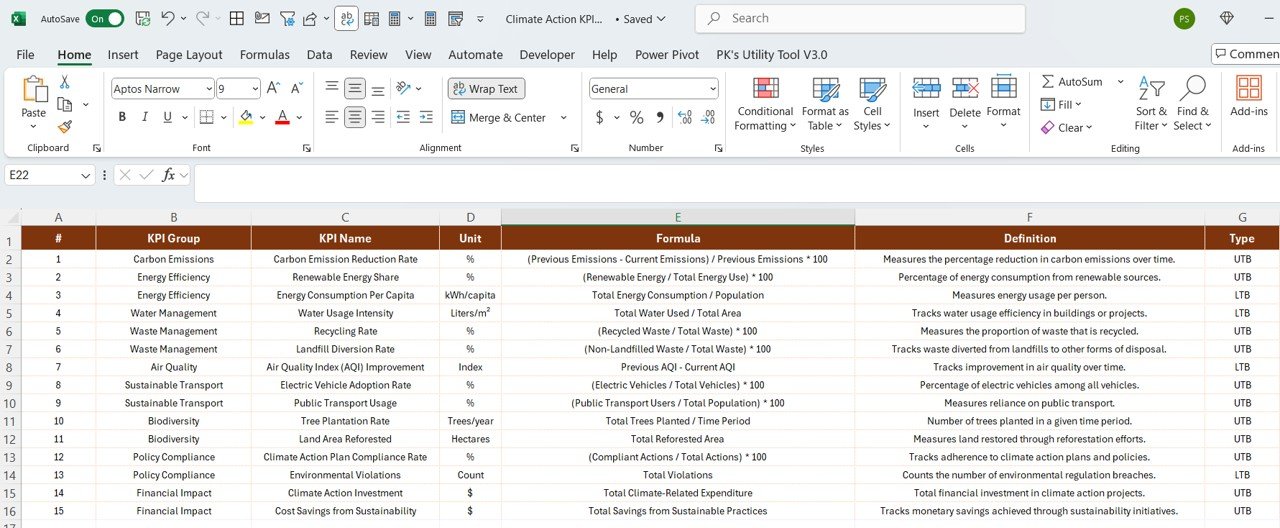The image size is (1280, 528).
Task: Toggle the Wrap Text button
Action: pyautogui.click(x=485, y=89)
